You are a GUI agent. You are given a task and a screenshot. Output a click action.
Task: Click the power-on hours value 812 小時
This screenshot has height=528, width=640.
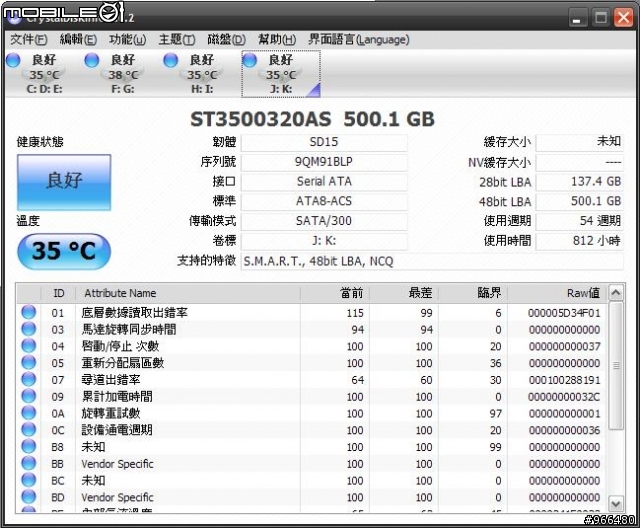579,241
